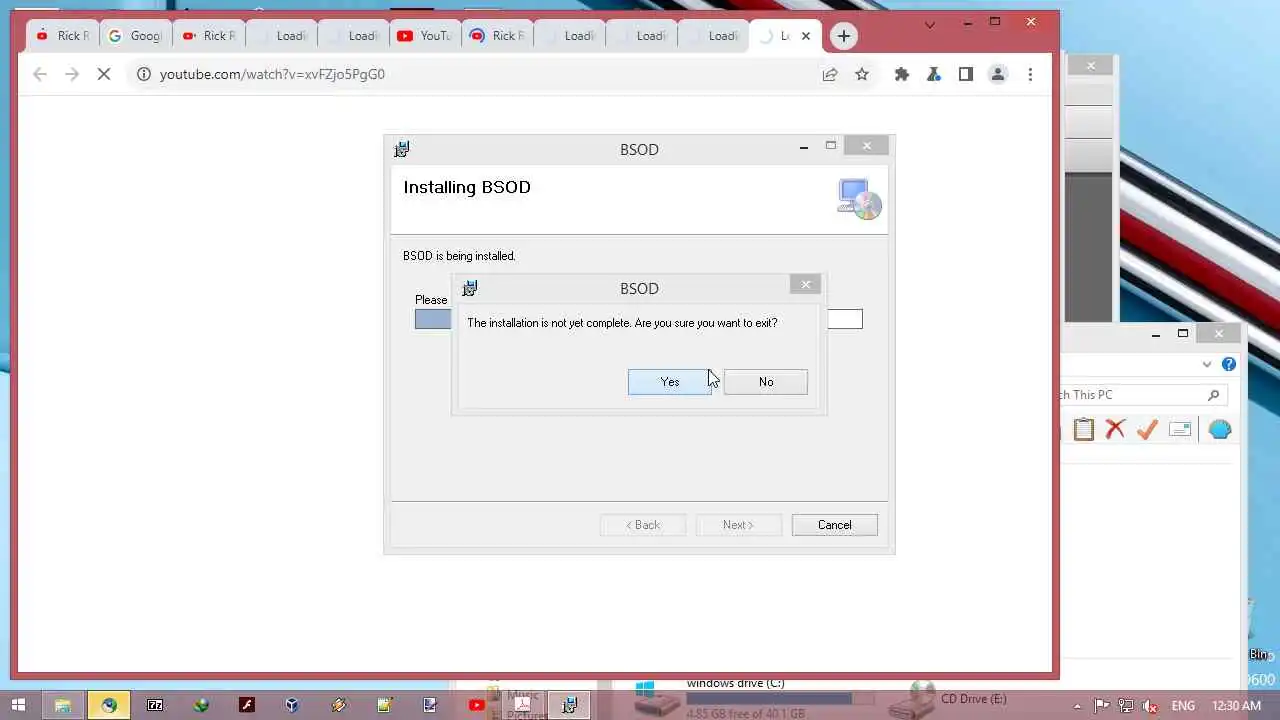Open VirtualBox cube icon on the taskbar
Screen dimensions: 1280x720
coord(292,705)
